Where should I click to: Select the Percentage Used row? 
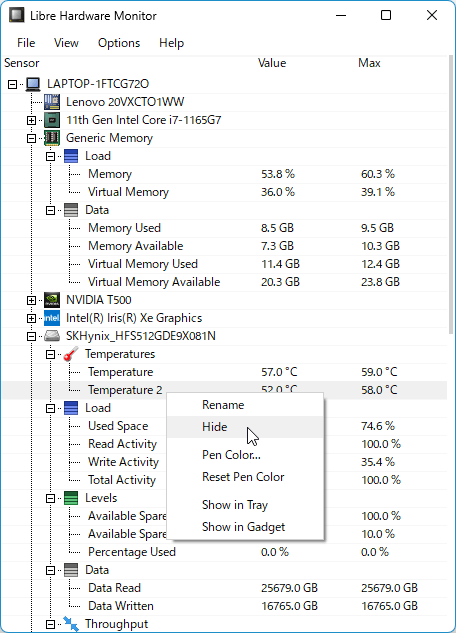click(x=224, y=552)
